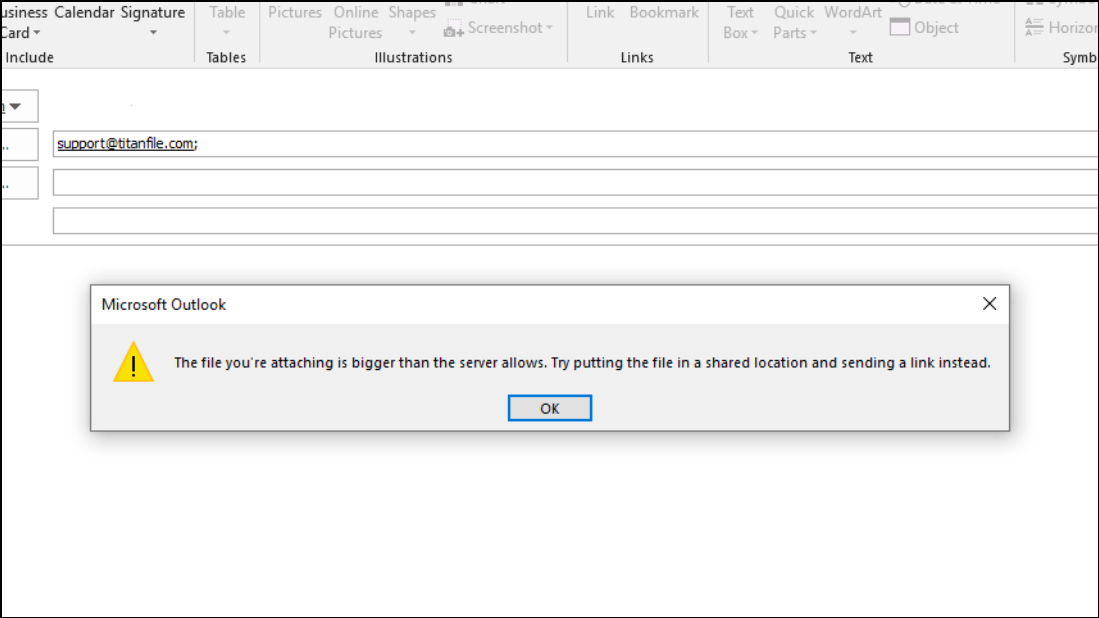Open the Signature dropdown
The height and width of the screenshot is (618, 1099).
(x=153, y=21)
